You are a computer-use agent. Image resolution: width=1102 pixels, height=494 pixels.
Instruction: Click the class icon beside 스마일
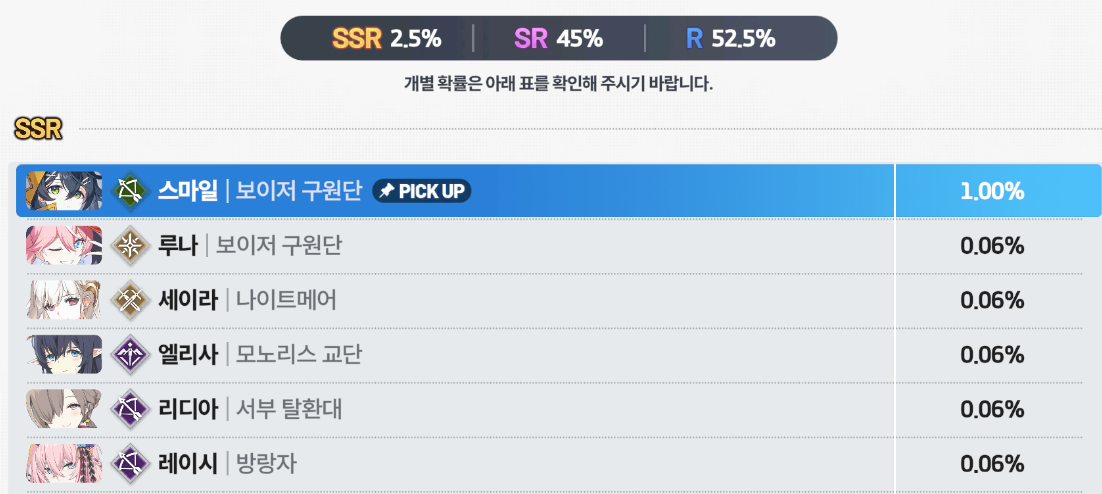[129, 190]
